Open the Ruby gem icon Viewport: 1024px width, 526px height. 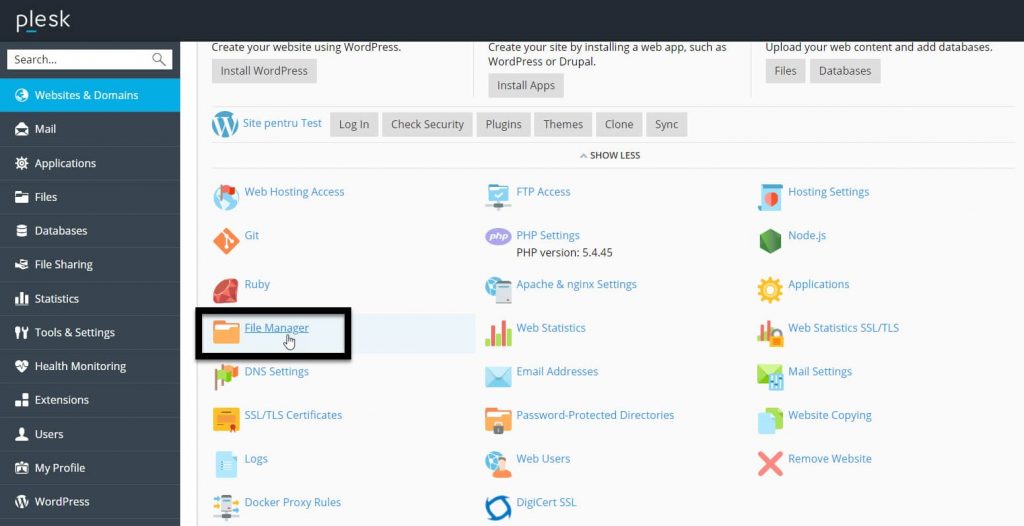point(226,289)
